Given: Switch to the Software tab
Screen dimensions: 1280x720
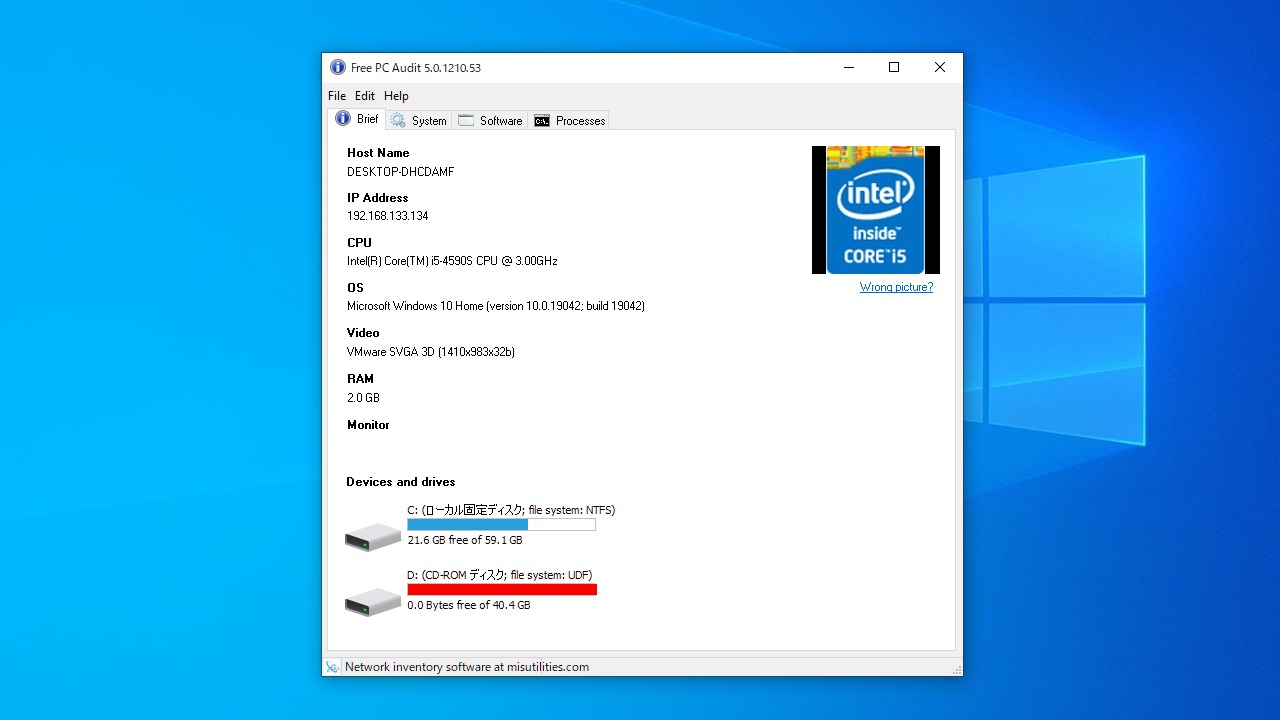Looking at the screenshot, I should coord(490,120).
